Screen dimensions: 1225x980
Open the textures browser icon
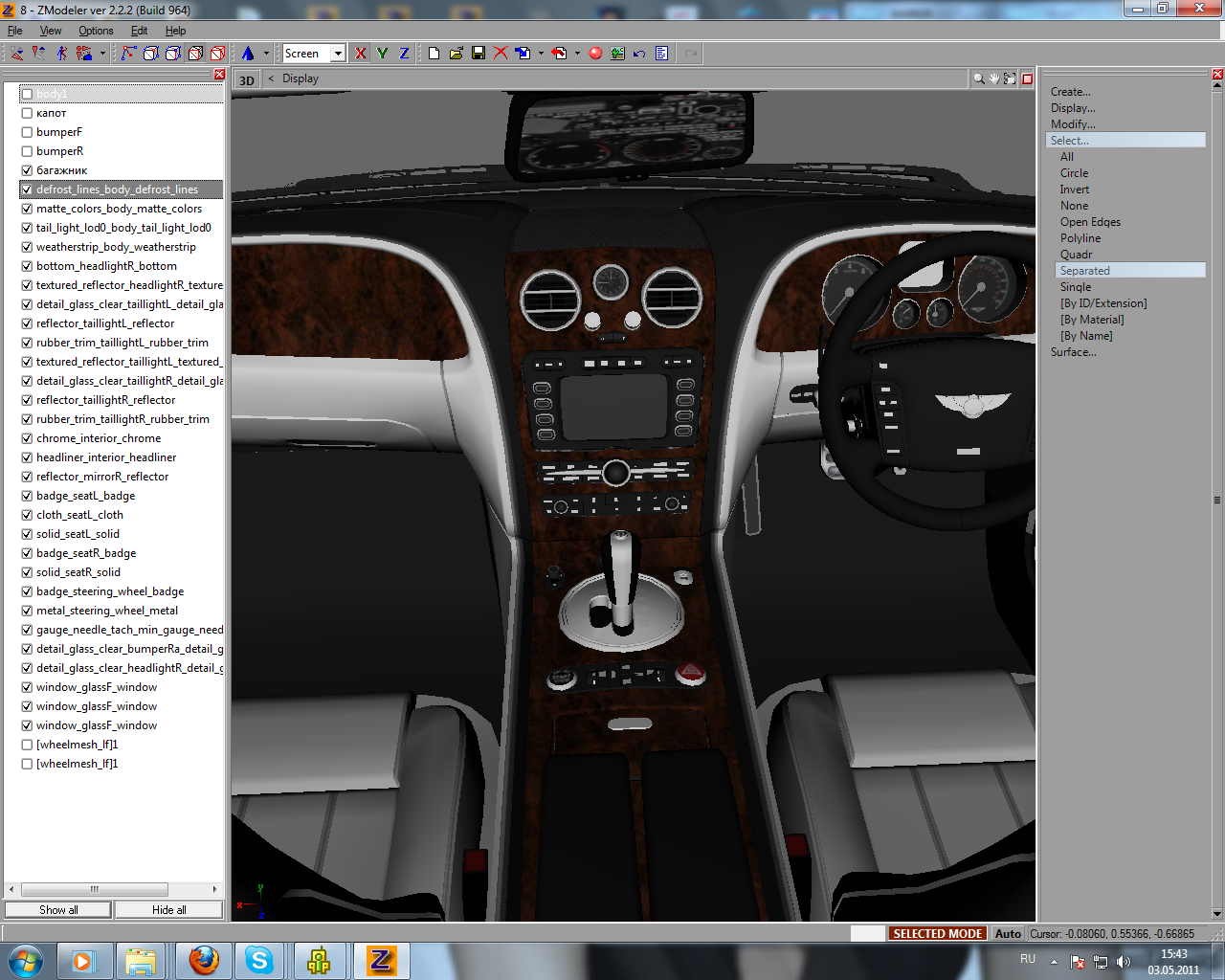click(x=617, y=54)
